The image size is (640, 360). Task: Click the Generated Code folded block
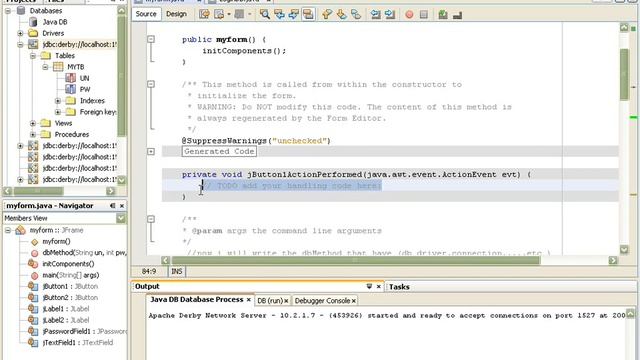[x=219, y=151]
